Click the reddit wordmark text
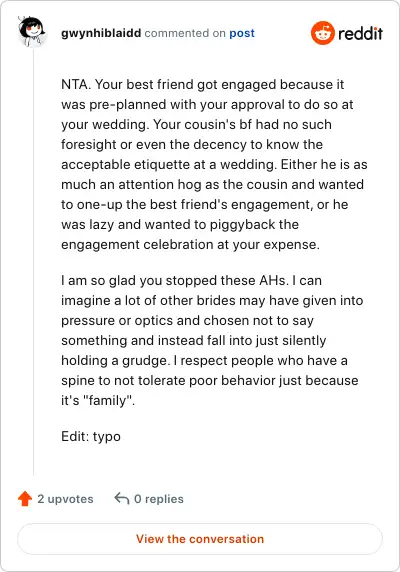 click(360, 34)
